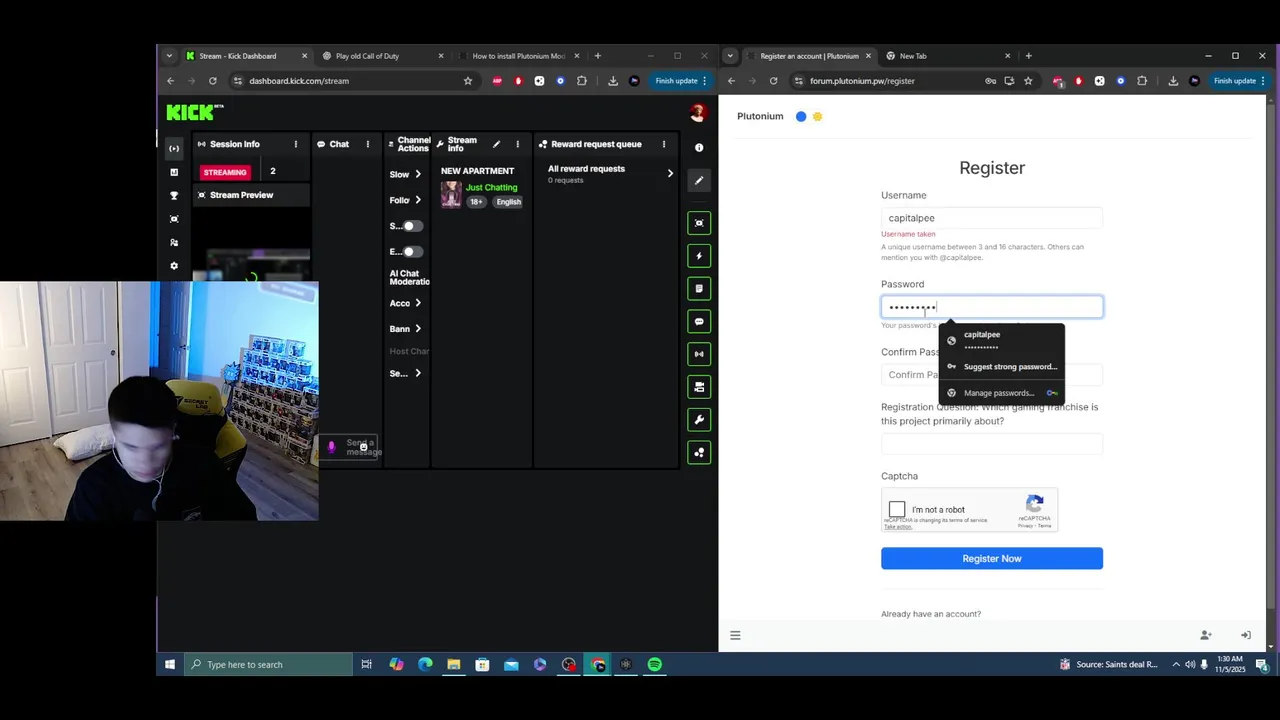
Task: Expand the Bann option in Channel Actions
Action: click(x=405, y=329)
